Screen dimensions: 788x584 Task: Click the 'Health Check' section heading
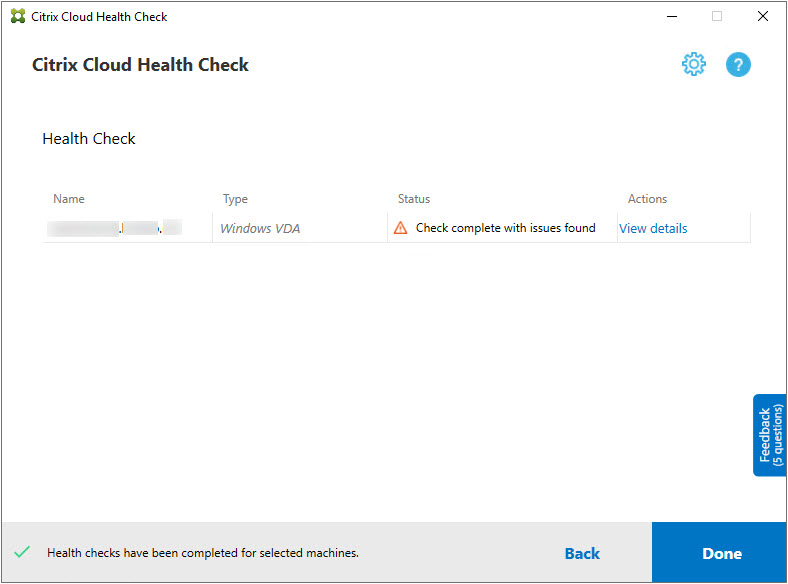(89, 139)
